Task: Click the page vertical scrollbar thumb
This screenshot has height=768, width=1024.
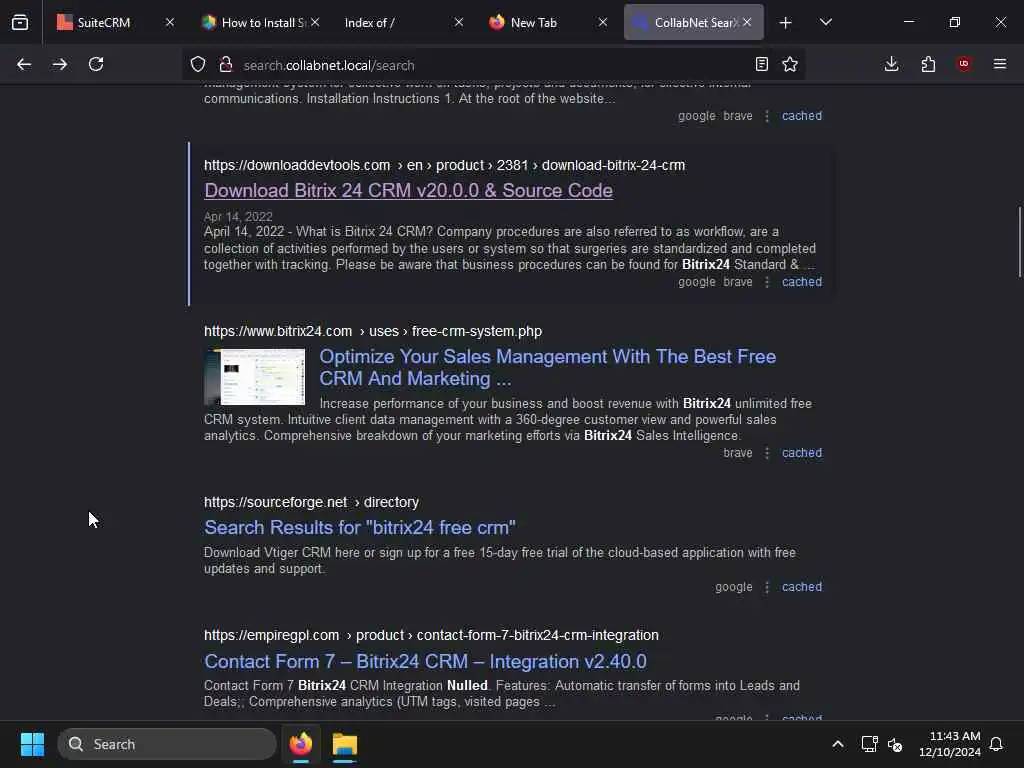Action: (x=1019, y=242)
